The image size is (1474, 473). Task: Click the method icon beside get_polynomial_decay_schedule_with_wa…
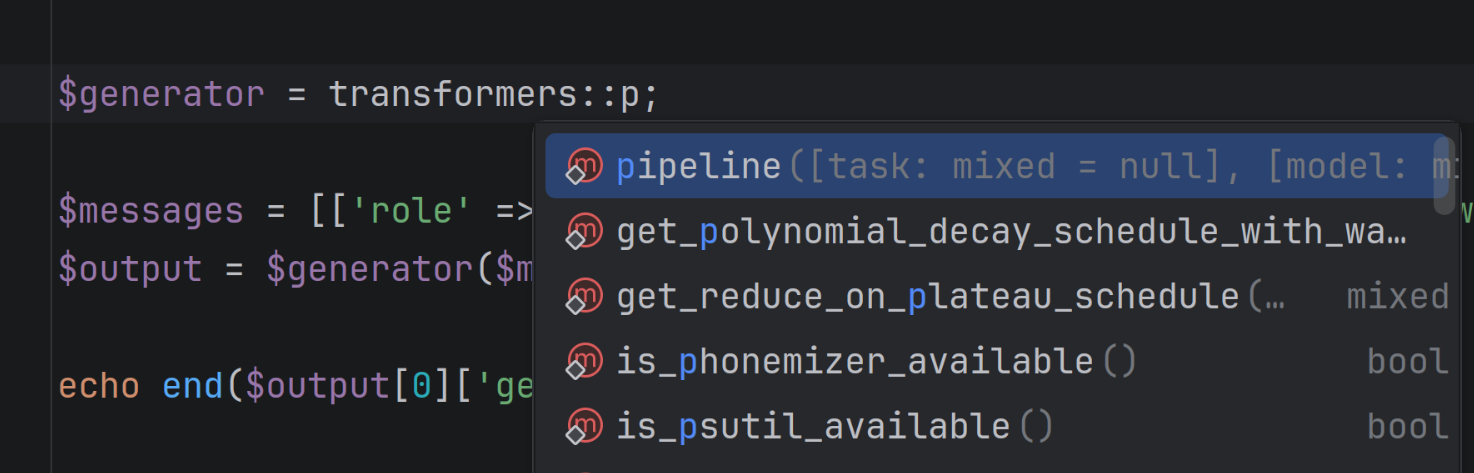(x=583, y=232)
